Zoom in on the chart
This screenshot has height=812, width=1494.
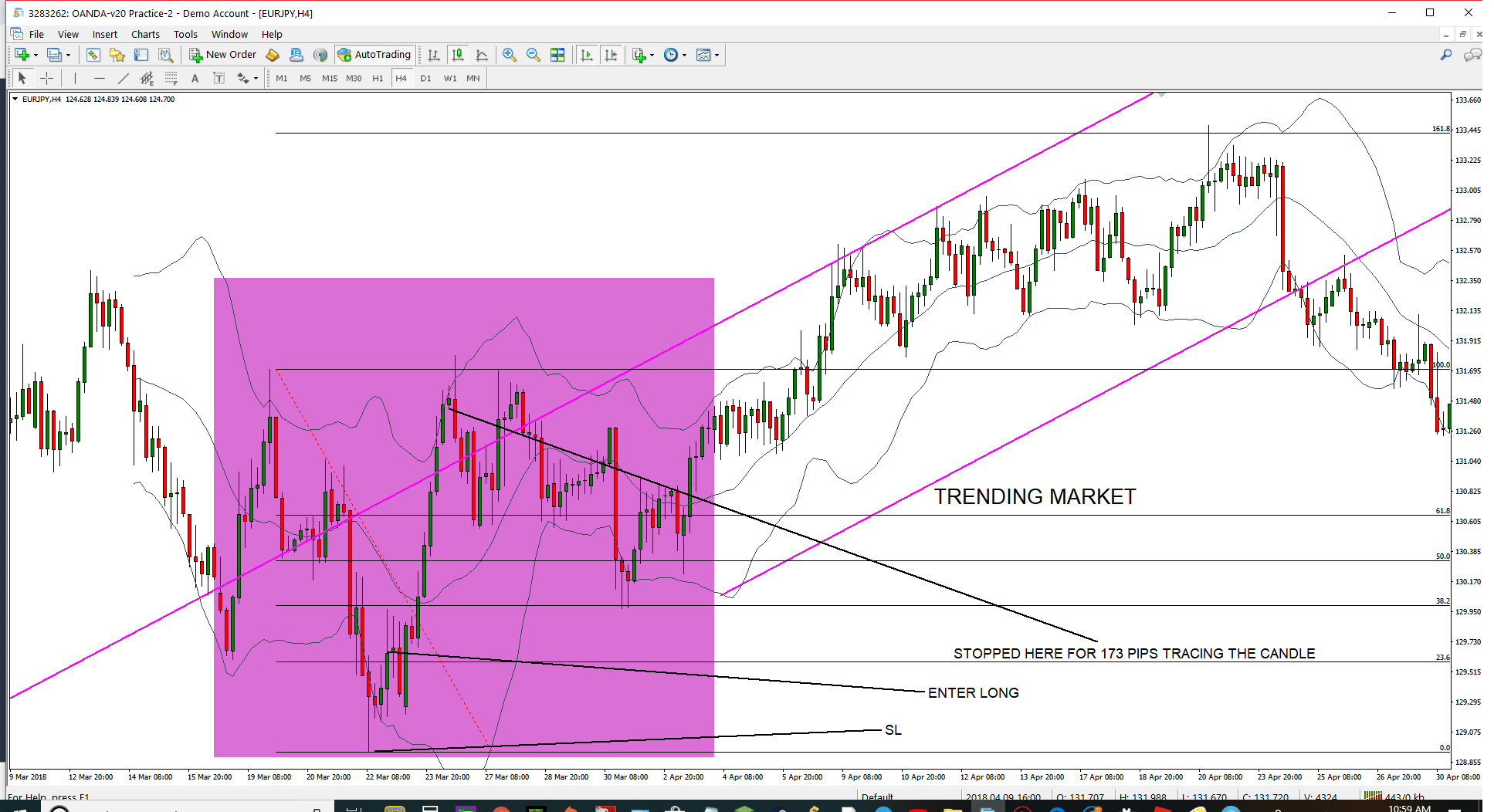pyautogui.click(x=510, y=55)
